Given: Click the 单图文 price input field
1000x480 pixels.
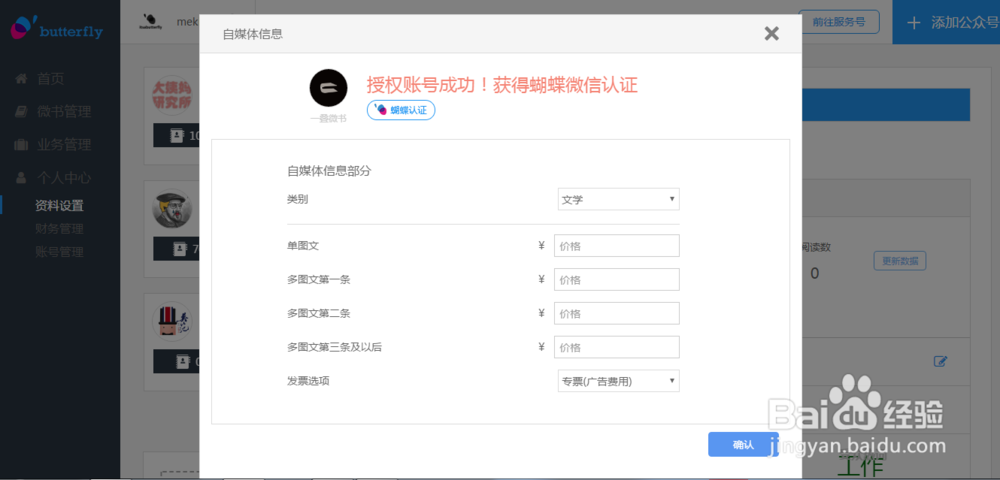Looking at the screenshot, I should tap(617, 246).
